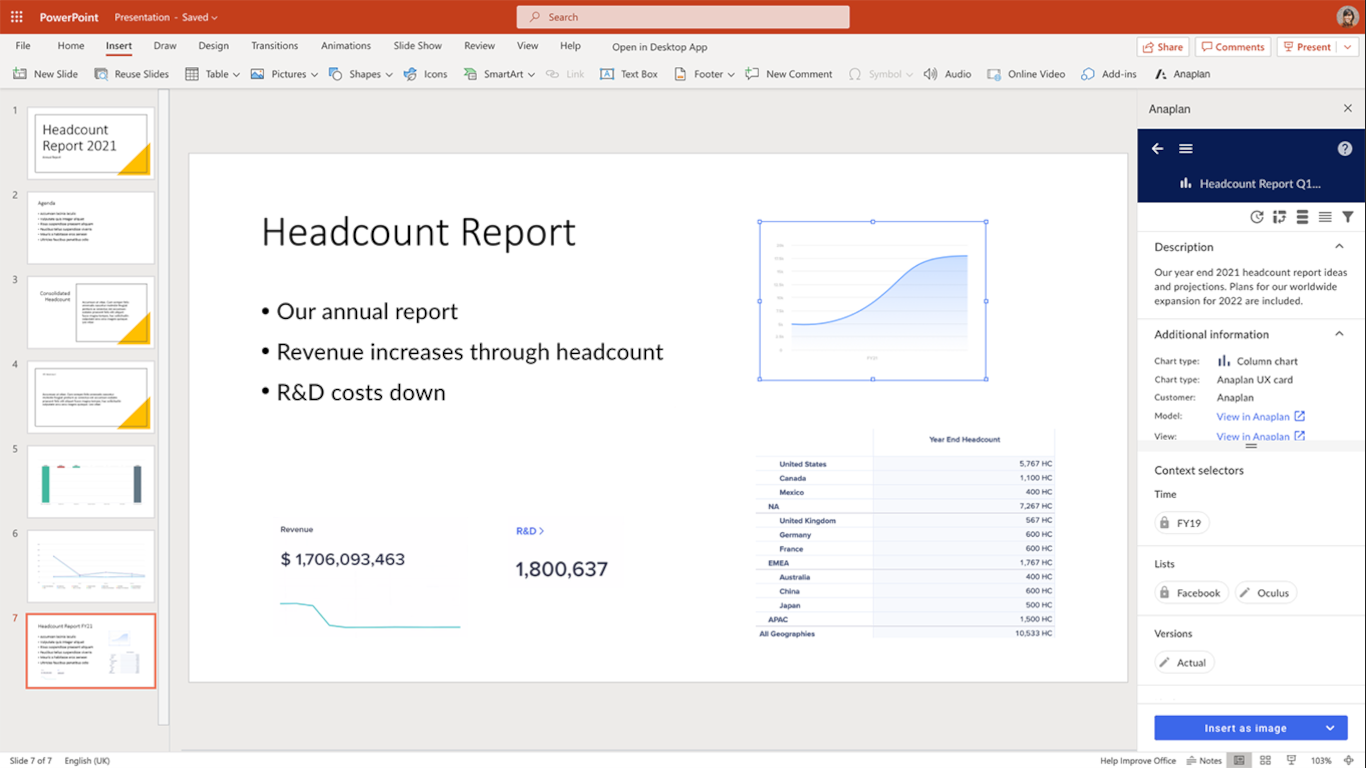Open the app launcher waffle icon

click(17, 17)
